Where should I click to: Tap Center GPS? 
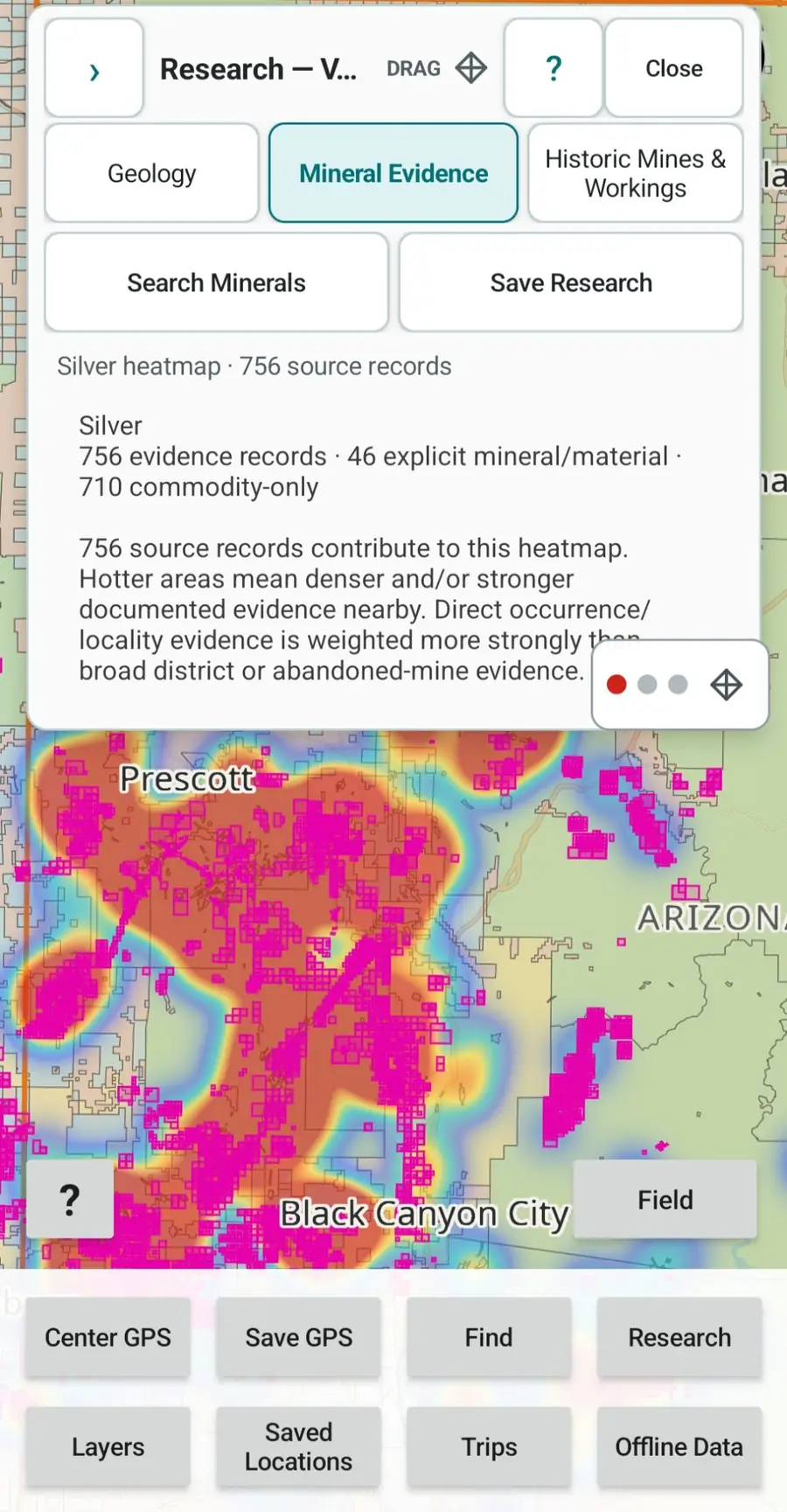point(108,1337)
